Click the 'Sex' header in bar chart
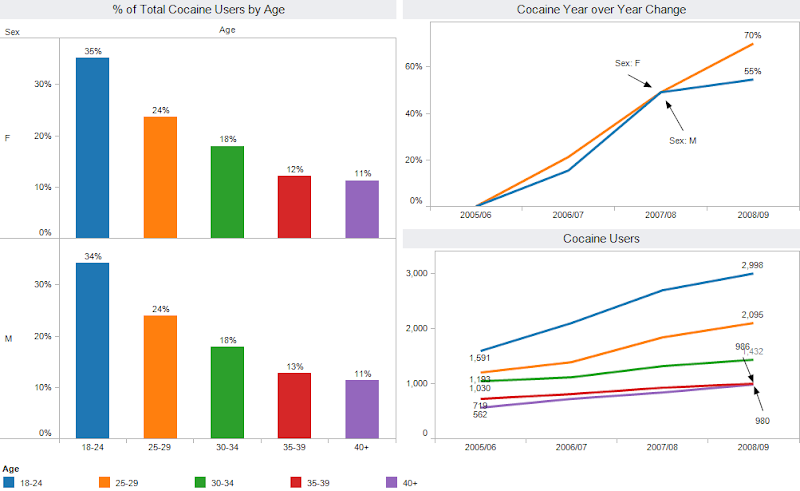800x491 pixels. click(12, 32)
